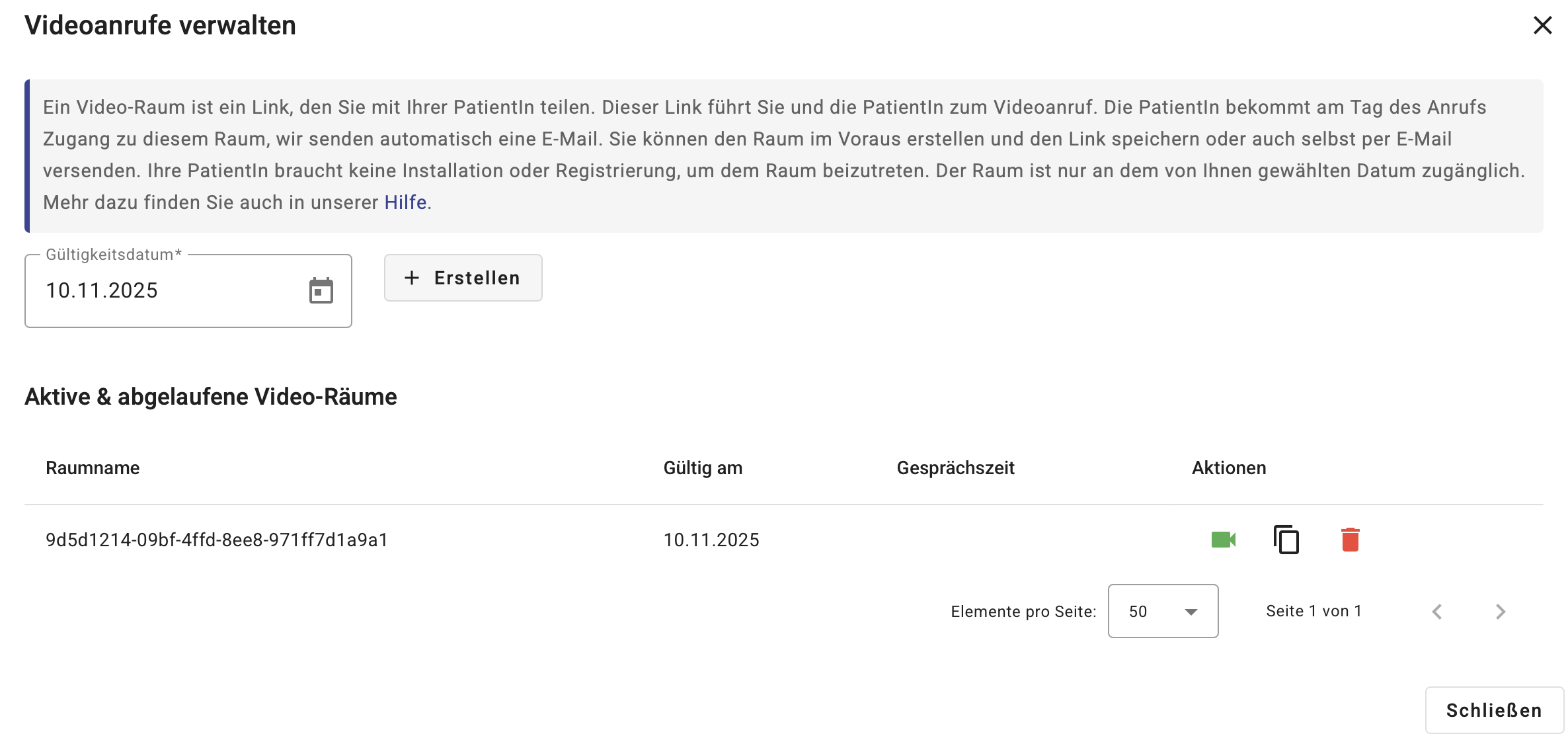Click the Raumname column header
The image size is (1568, 738).
(x=93, y=468)
